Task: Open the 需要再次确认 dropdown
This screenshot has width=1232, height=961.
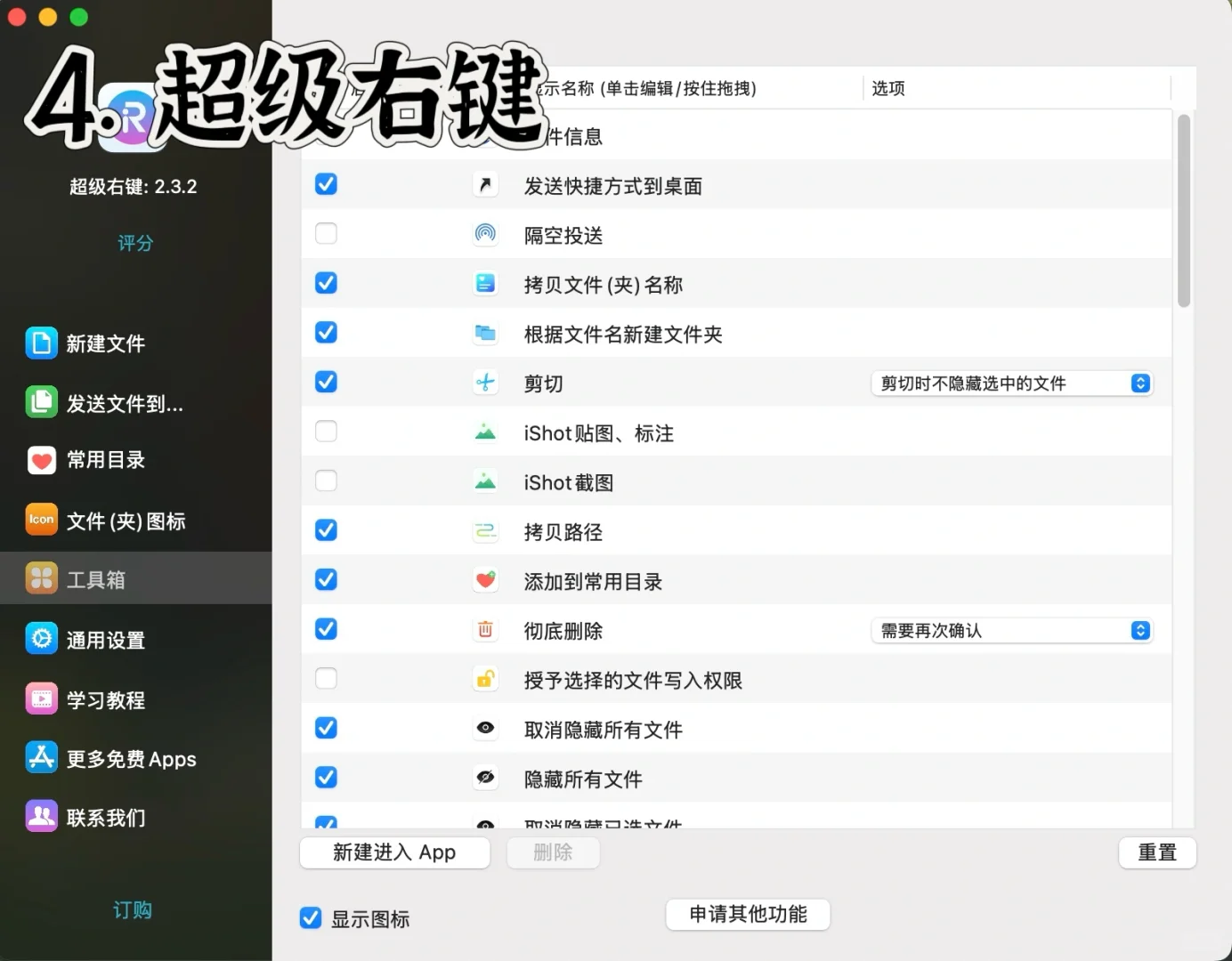Action: coord(1011,630)
